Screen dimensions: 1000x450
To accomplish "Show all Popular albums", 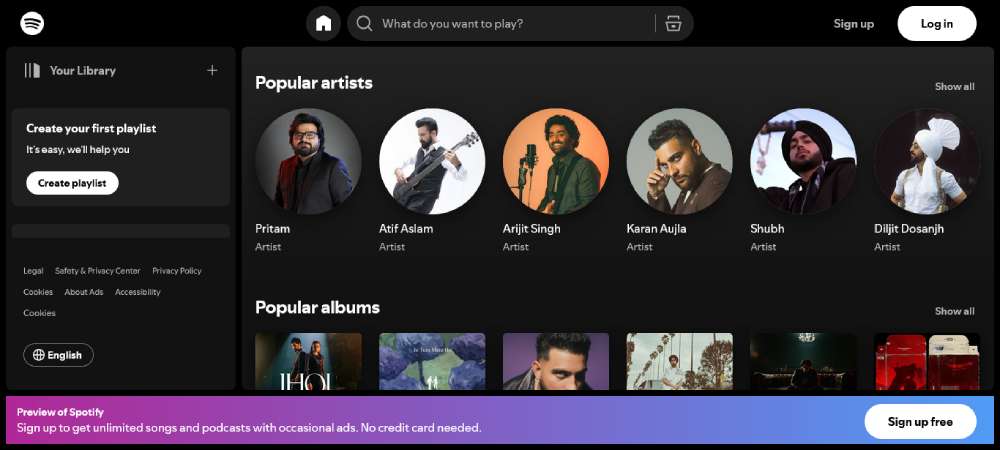I will pos(954,311).
